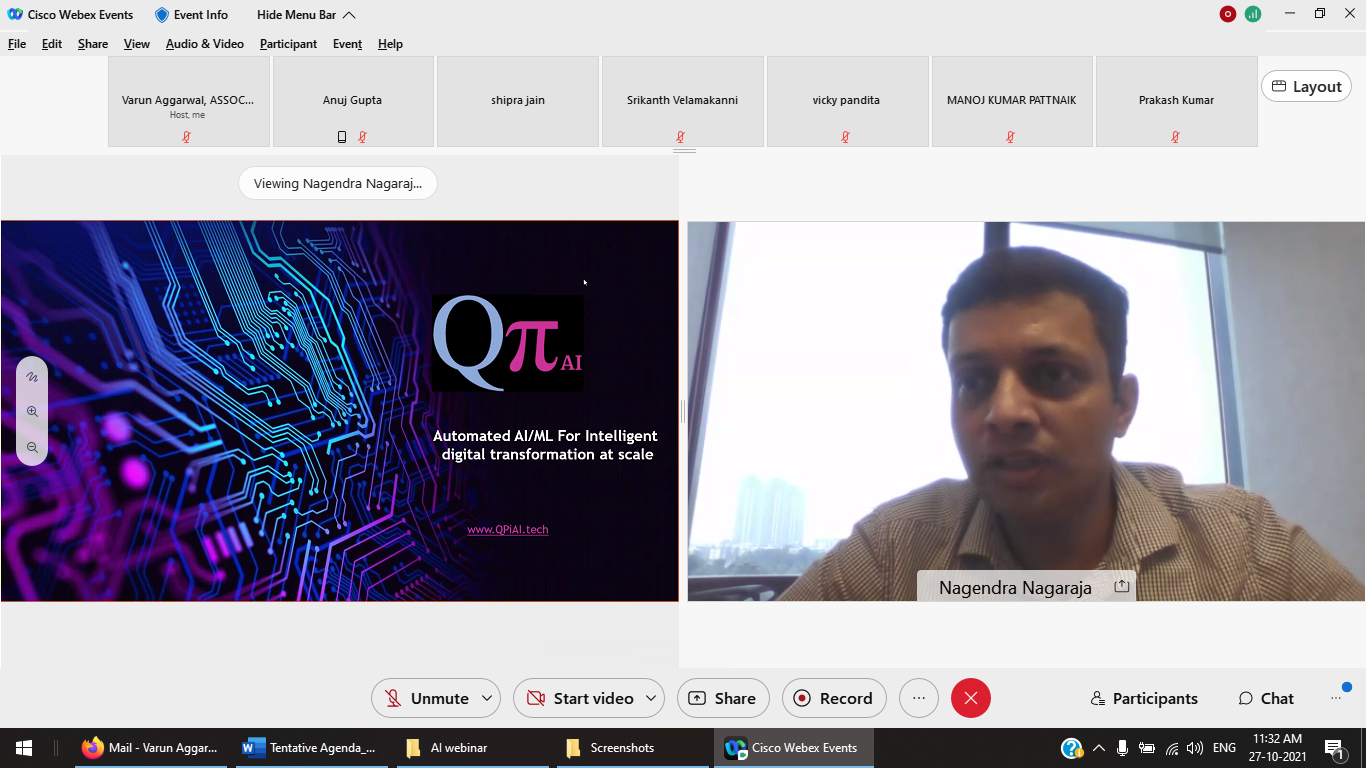Open the Participant menu
The image size is (1366, 768).
[288, 44]
